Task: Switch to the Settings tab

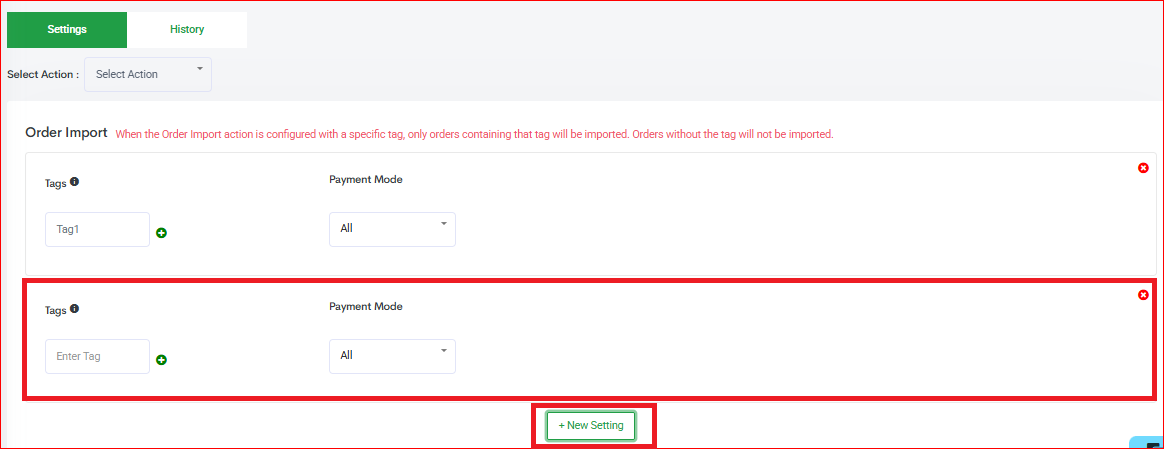Action: (x=67, y=29)
